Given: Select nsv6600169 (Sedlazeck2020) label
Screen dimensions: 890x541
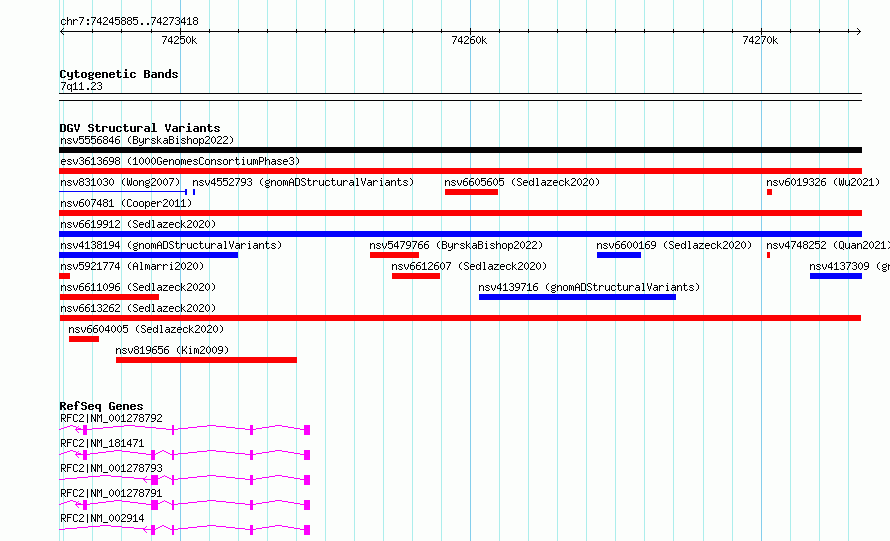Looking at the screenshot, I should click(674, 245).
